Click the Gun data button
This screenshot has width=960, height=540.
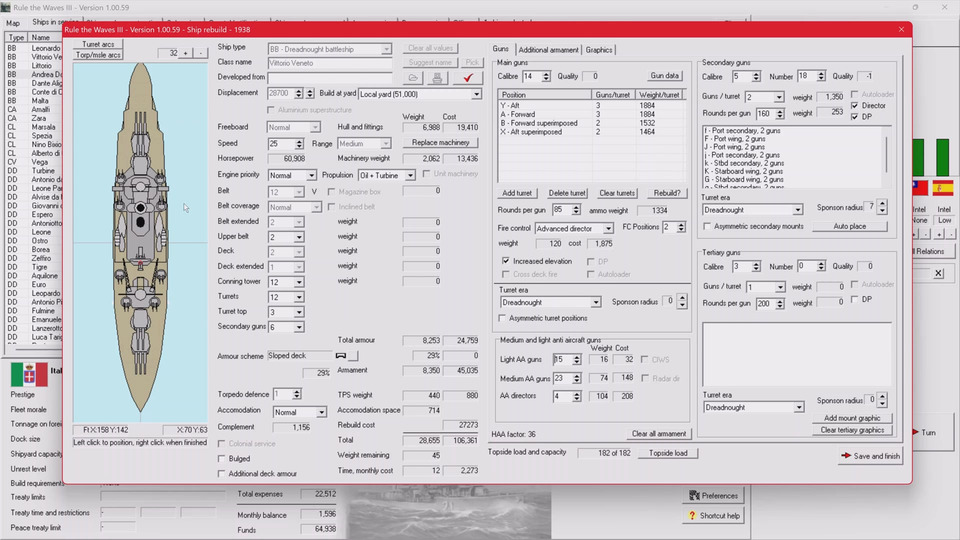click(664, 75)
